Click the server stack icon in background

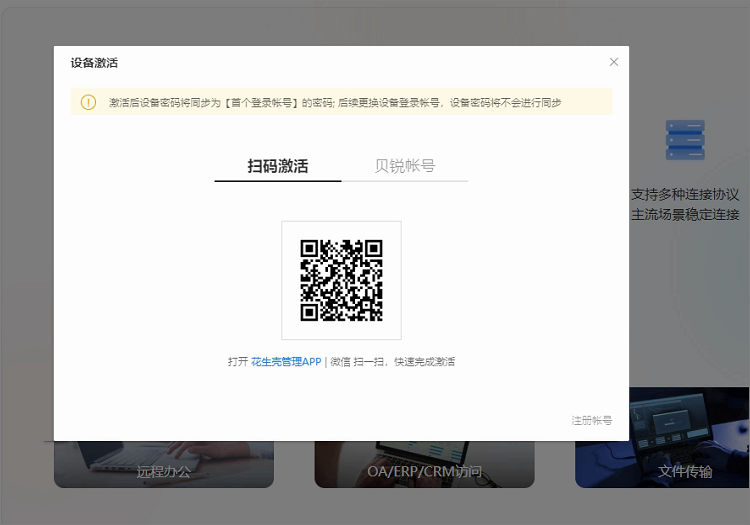tap(685, 140)
